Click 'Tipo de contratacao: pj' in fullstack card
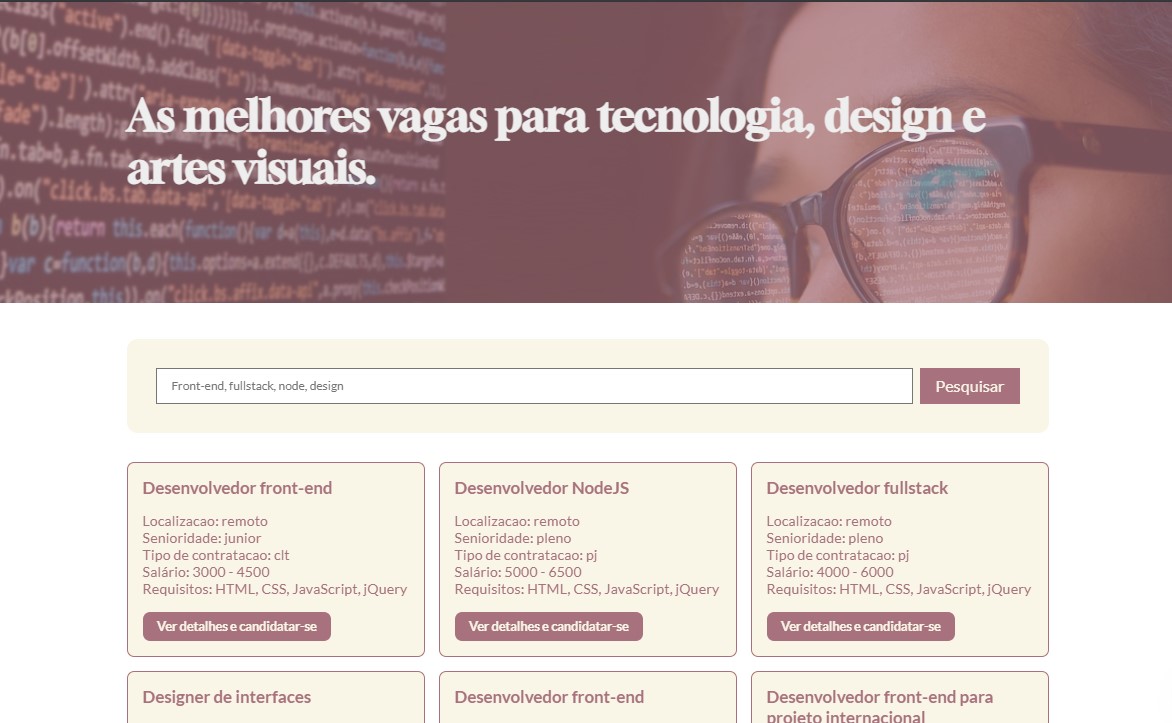Viewport: 1172px width, 723px height. (838, 556)
